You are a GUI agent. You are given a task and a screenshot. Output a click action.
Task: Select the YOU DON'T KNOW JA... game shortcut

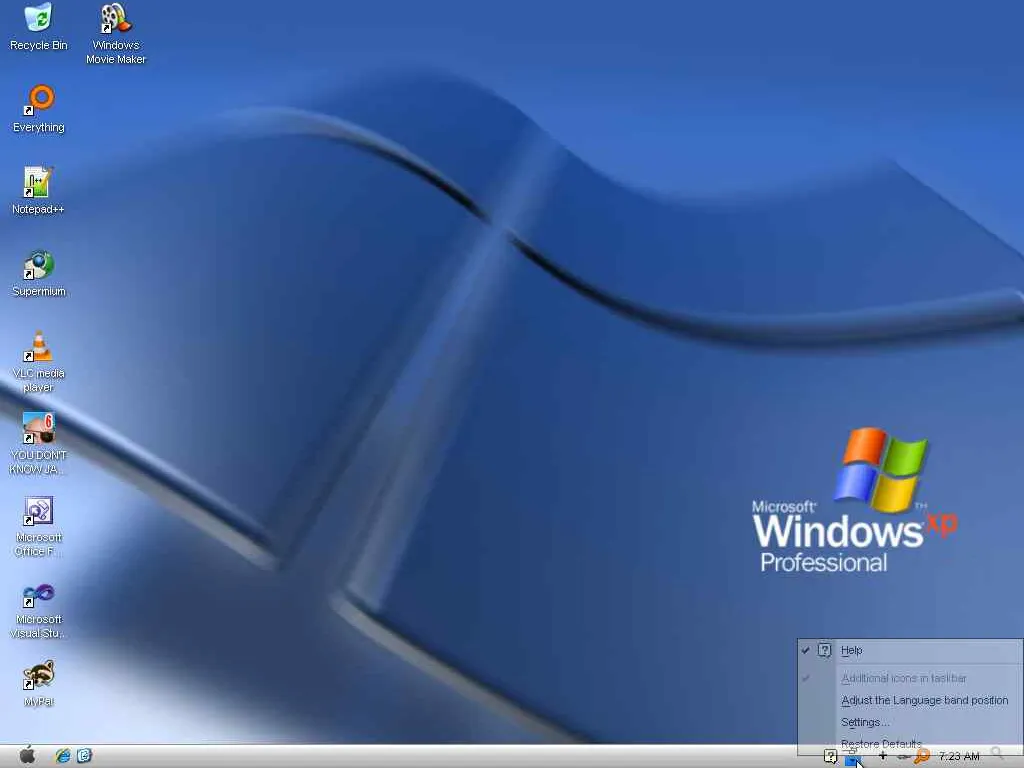pos(38,444)
